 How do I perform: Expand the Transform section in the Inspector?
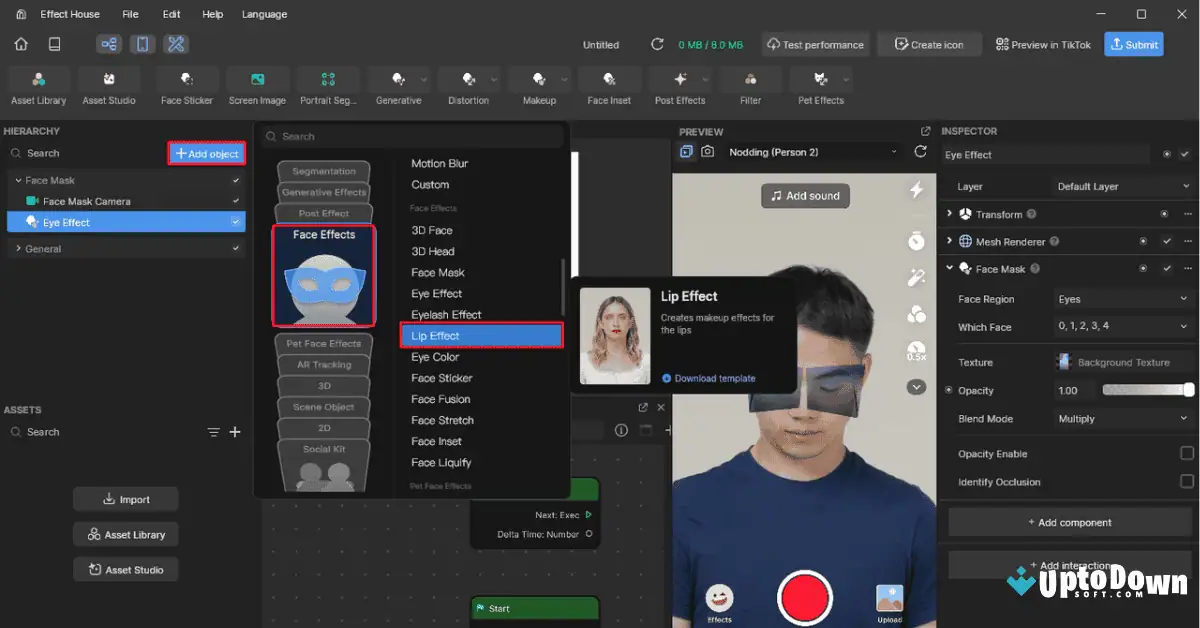click(x=949, y=213)
